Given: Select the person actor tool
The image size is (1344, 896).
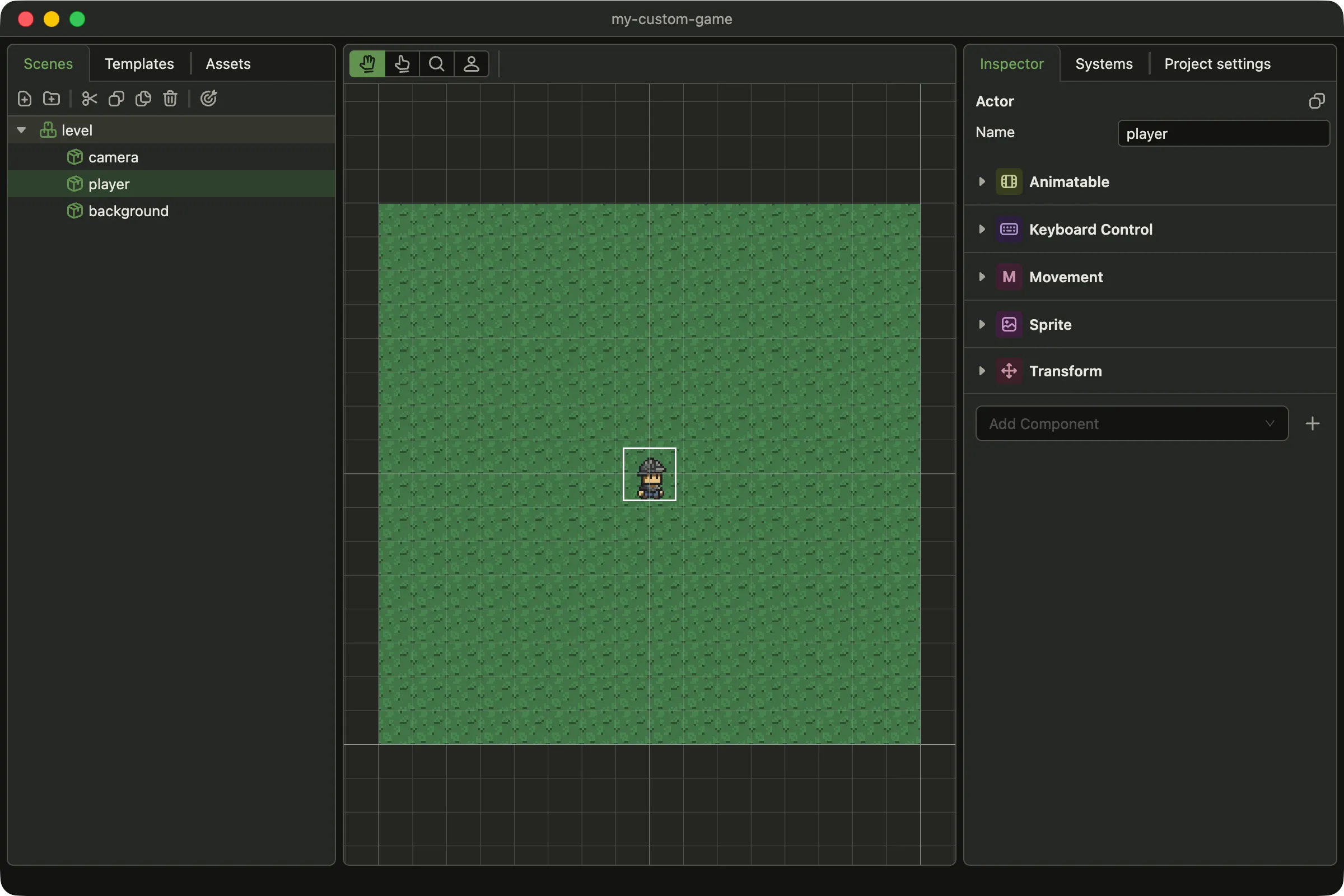Looking at the screenshot, I should click(x=472, y=63).
